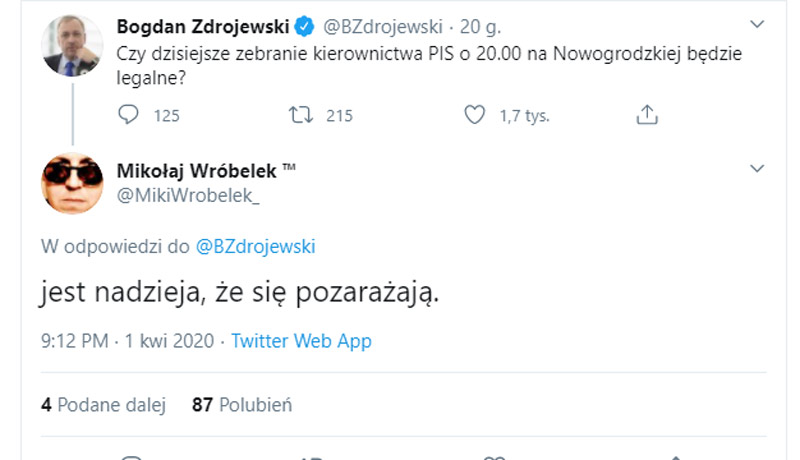Screen dimensions: 800x460
Task: Click the Mikołaj Wróbelek display name
Action: pyautogui.click(x=196, y=172)
